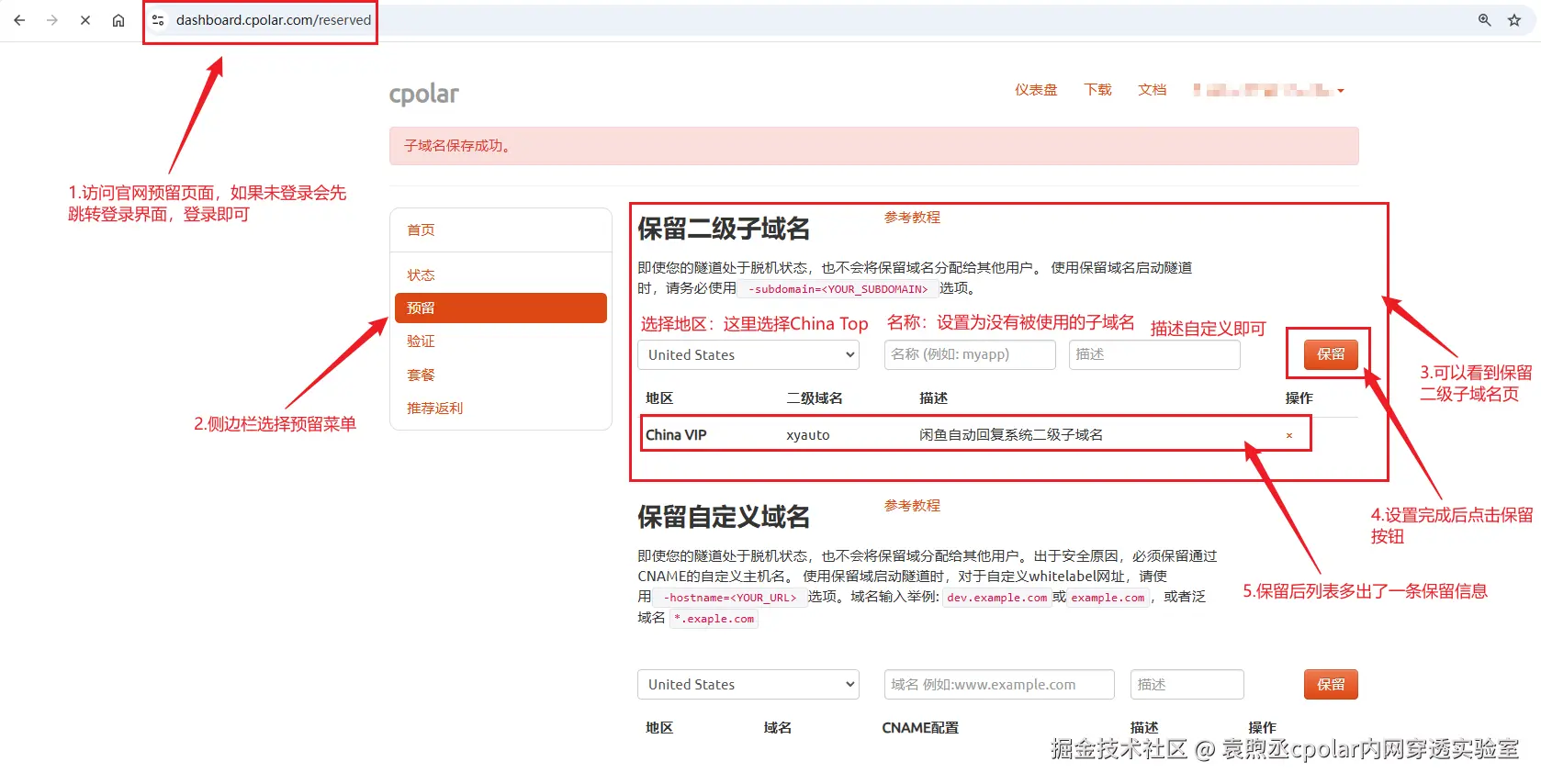Screen dimensions: 1541x784
Task: Focus the 域名 例如:www.example.com input
Action: (x=999, y=684)
